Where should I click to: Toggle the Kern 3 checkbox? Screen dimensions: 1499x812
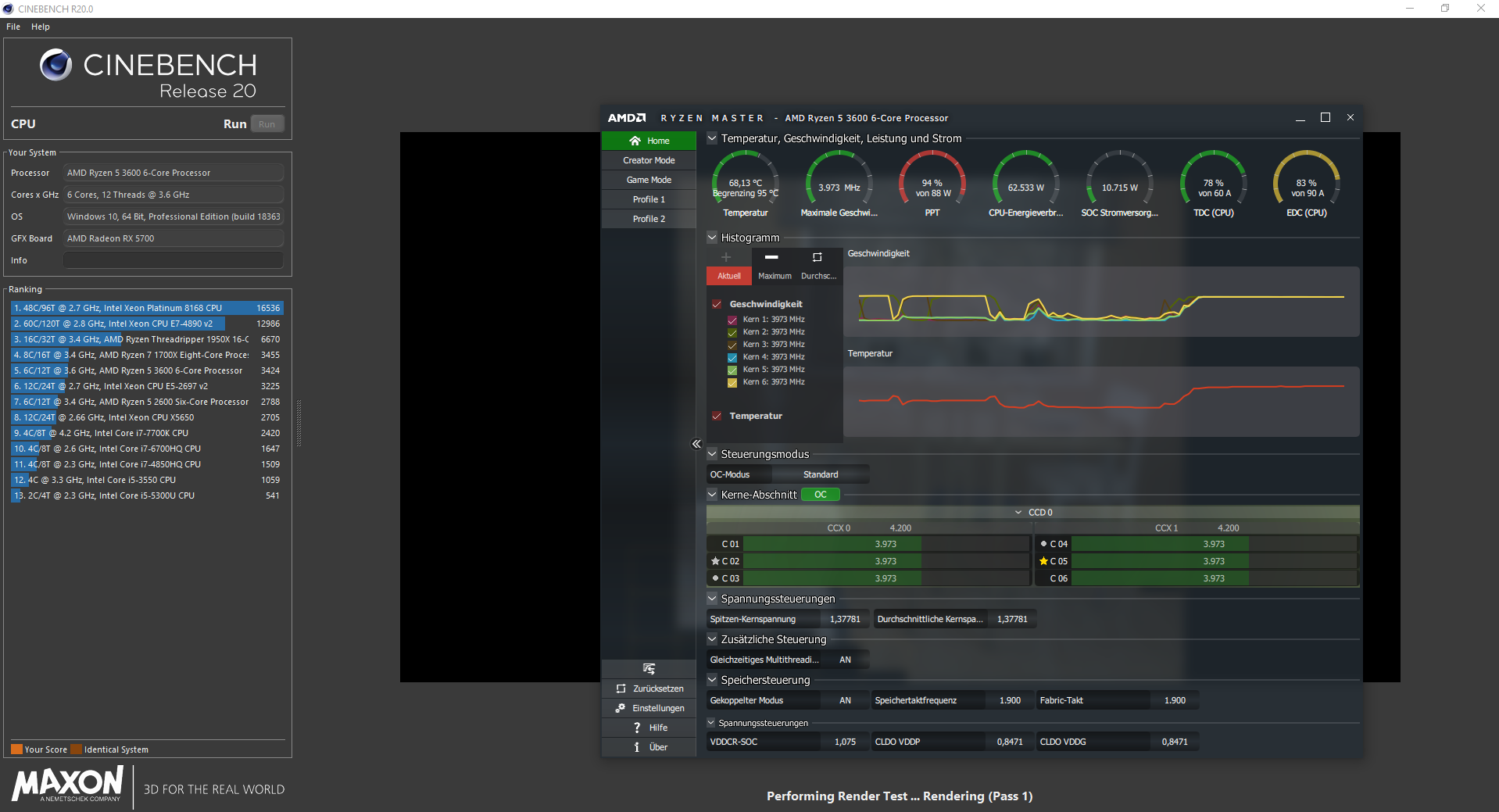click(732, 345)
